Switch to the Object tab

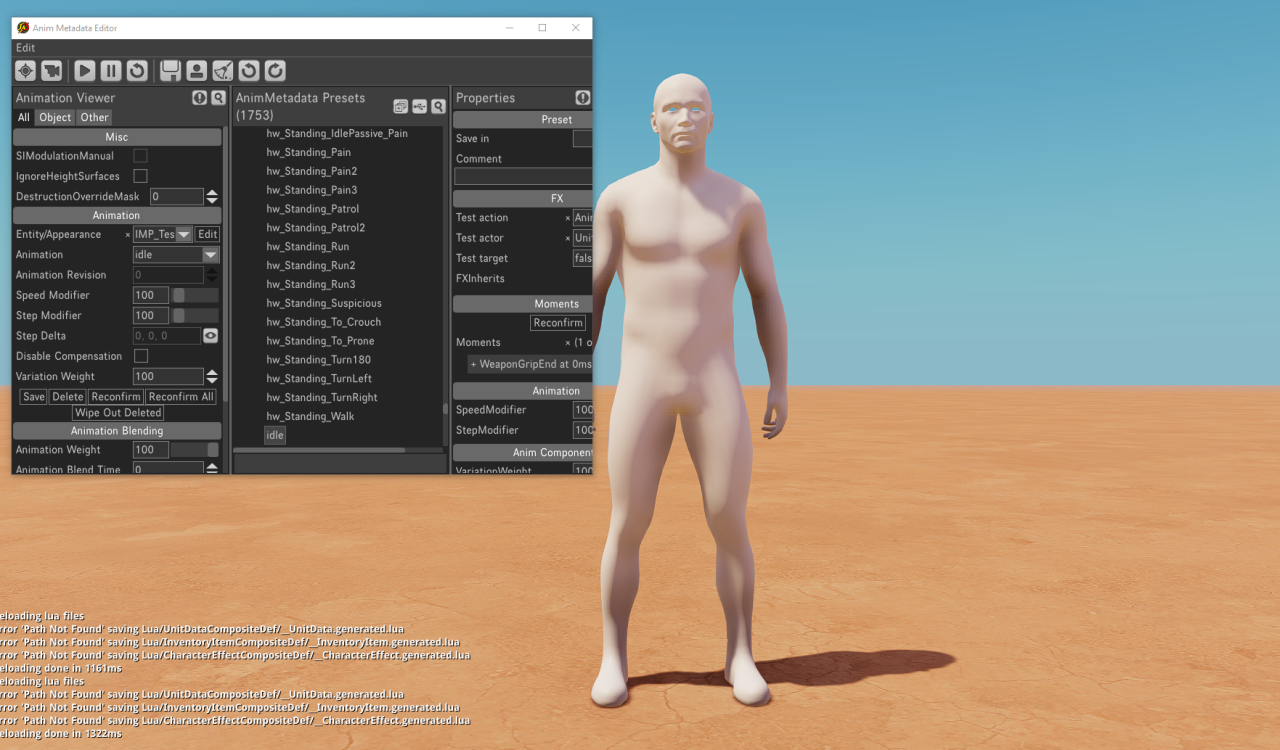point(55,118)
